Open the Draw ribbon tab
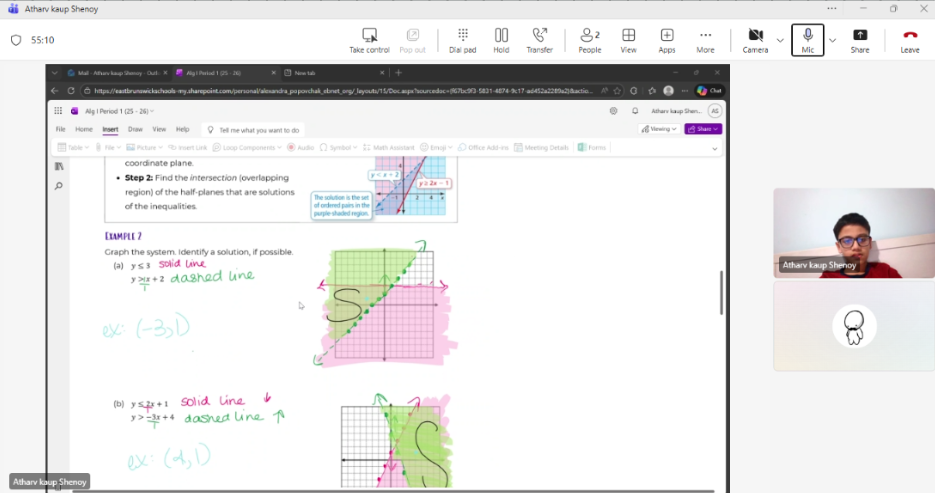Screen dimensions: 935x493 tap(135, 129)
